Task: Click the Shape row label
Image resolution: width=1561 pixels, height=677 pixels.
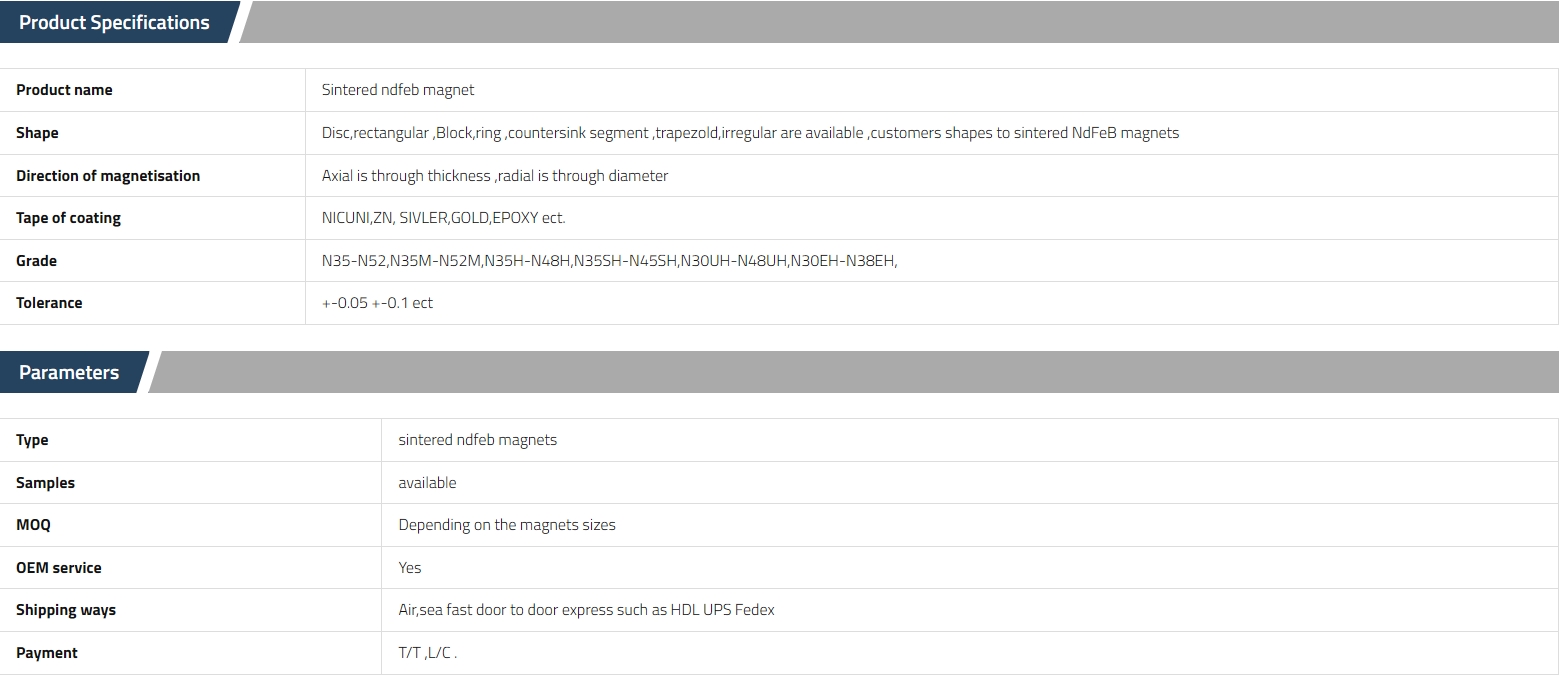Action: [37, 133]
